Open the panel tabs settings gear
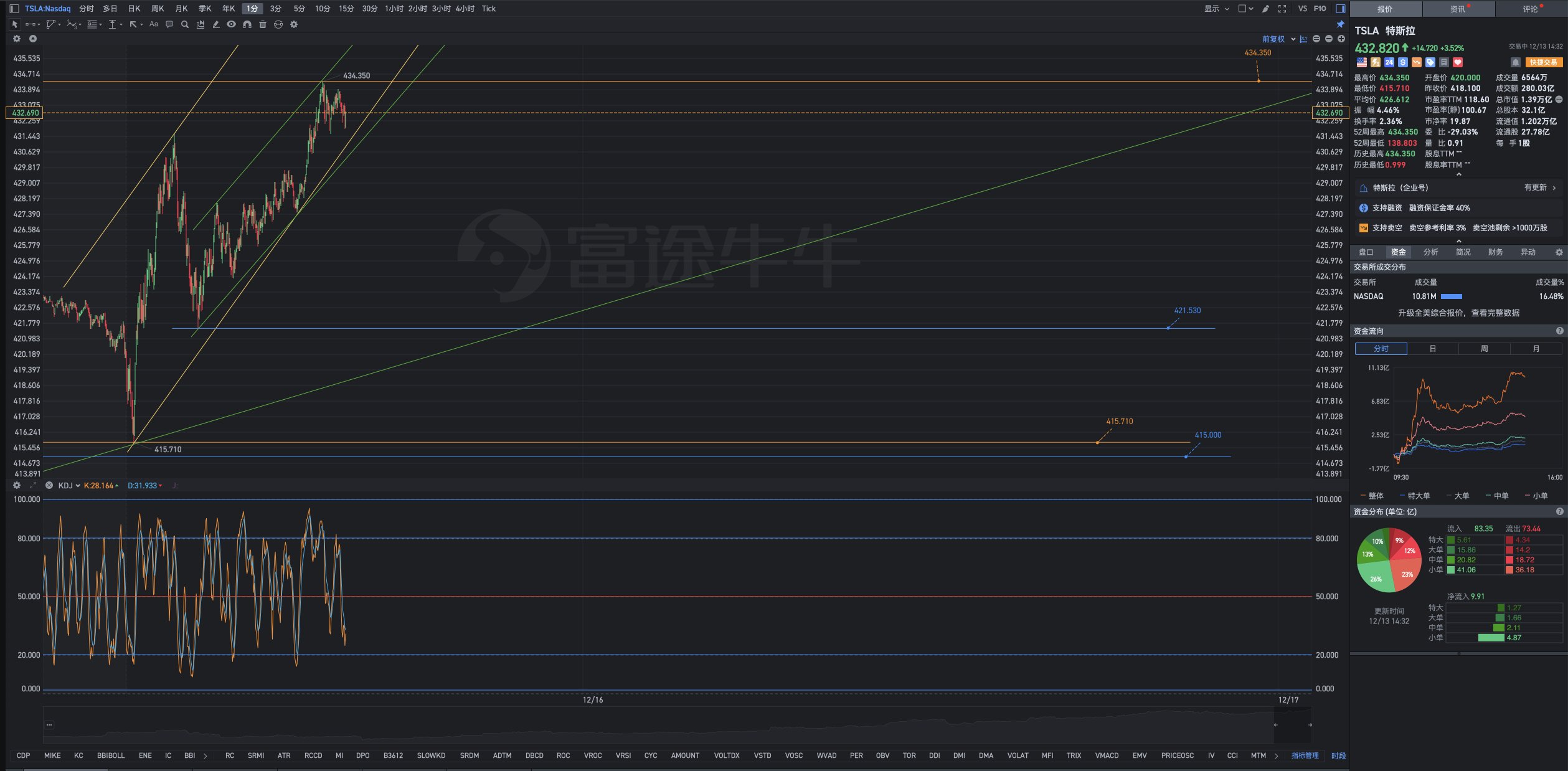The height and width of the screenshot is (771, 1568). point(1559,252)
